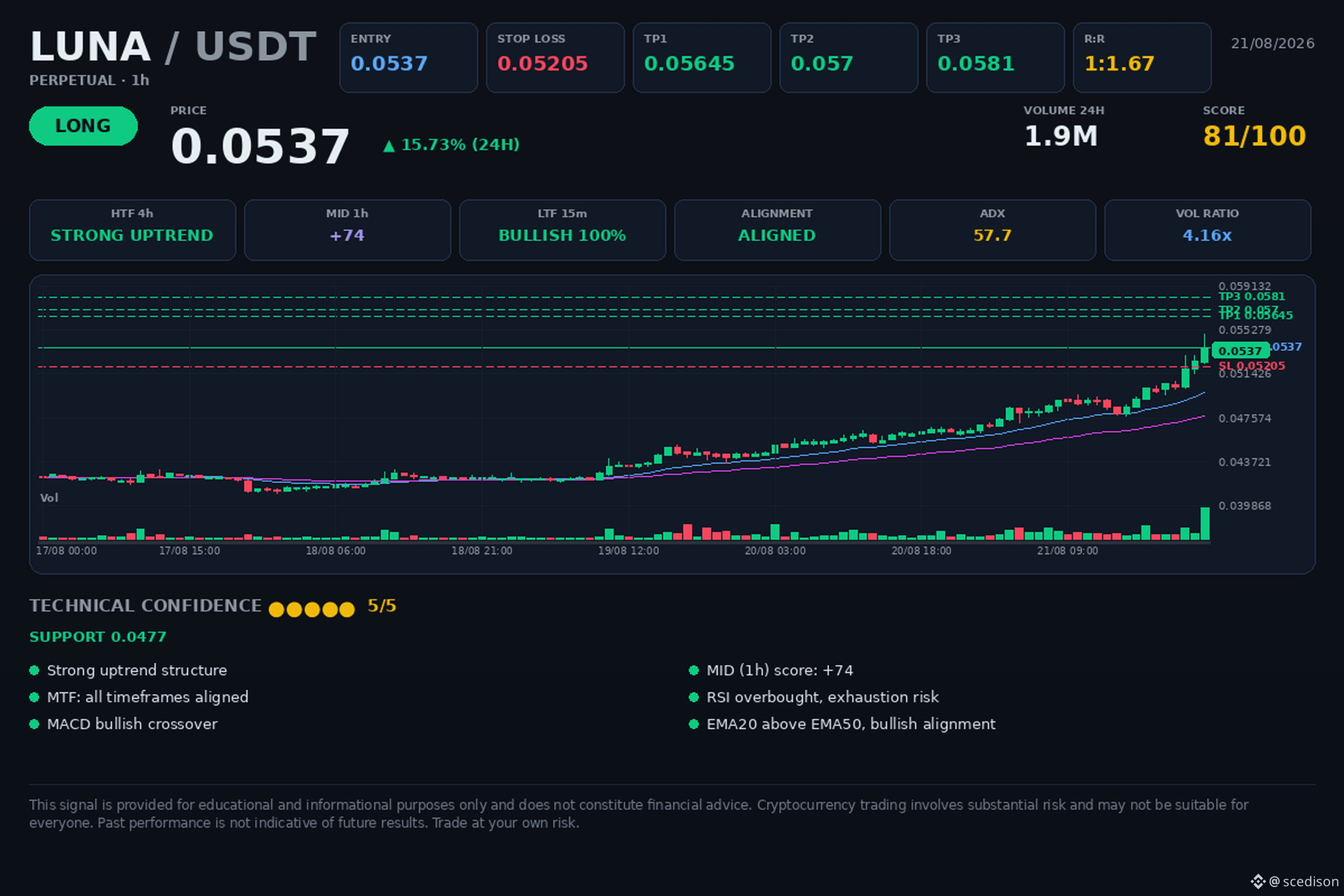Click the R:R card showing 1:1.67
This screenshot has width=1344, height=896.
[1142, 58]
